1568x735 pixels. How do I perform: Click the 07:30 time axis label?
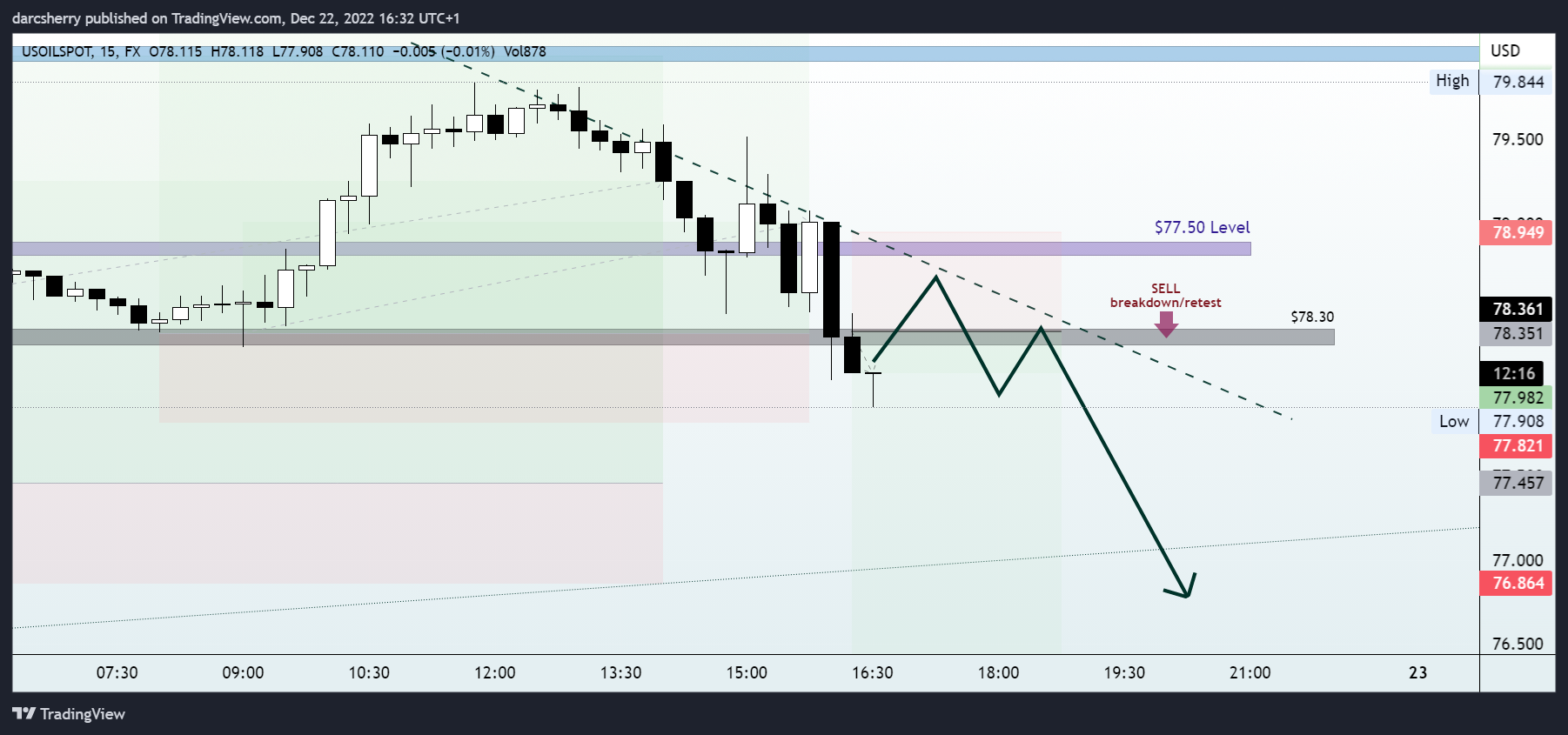[117, 672]
